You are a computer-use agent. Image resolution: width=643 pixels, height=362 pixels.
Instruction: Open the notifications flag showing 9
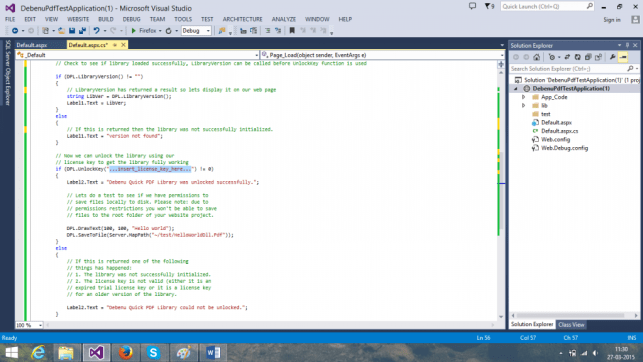tap(489, 6)
